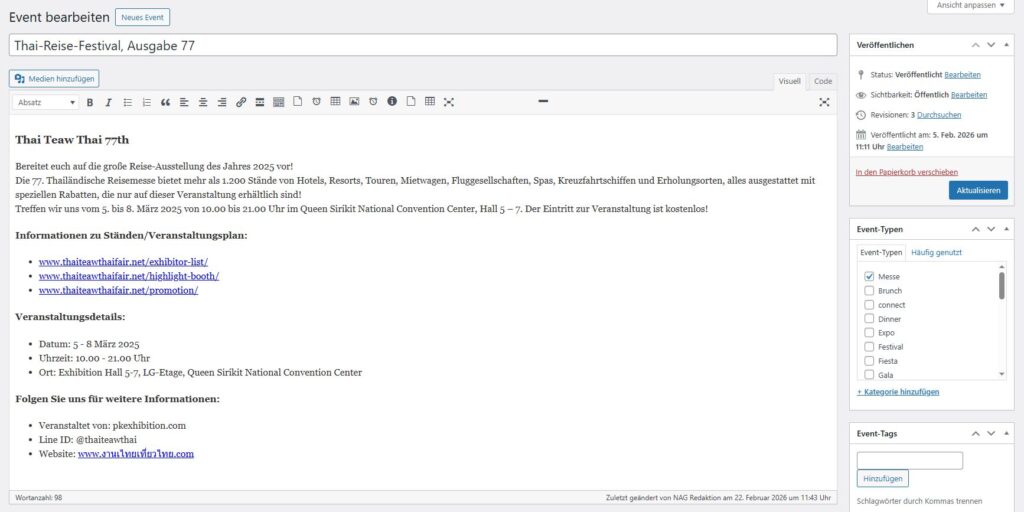Click the Aktualisieren button
This screenshot has height=512, width=1024.
pyautogui.click(x=978, y=190)
